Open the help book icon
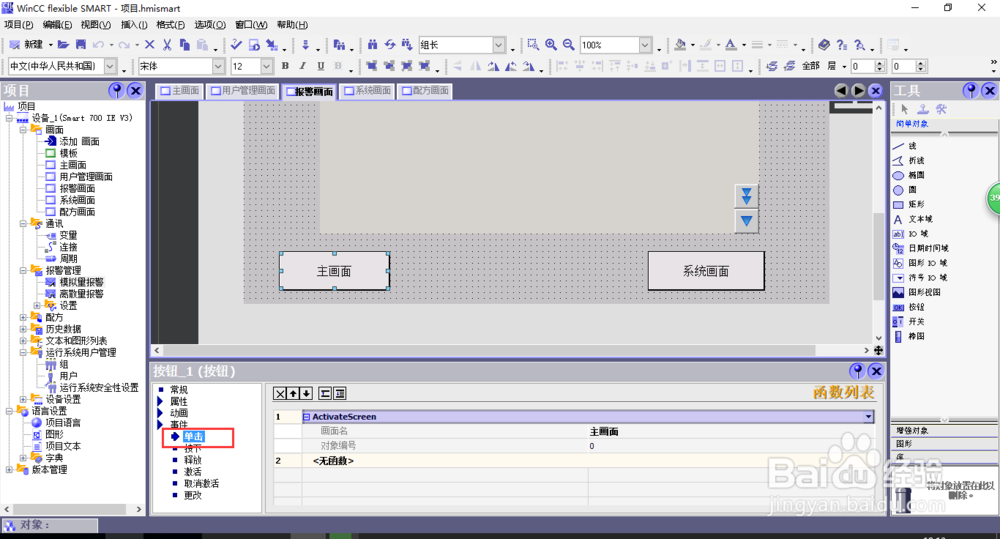The height and width of the screenshot is (539, 1000). pyautogui.click(x=824, y=45)
